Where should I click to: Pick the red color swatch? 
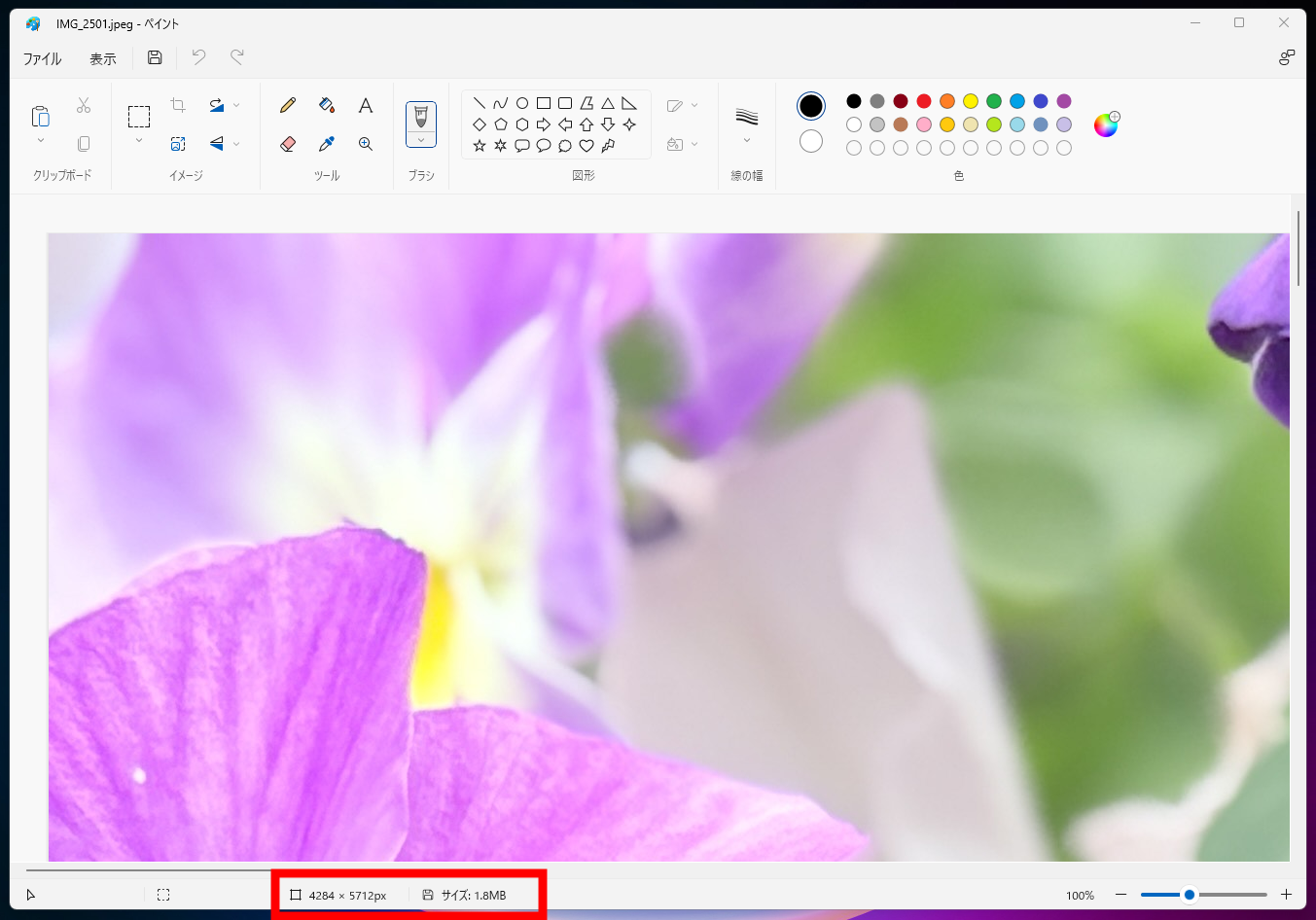click(924, 101)
